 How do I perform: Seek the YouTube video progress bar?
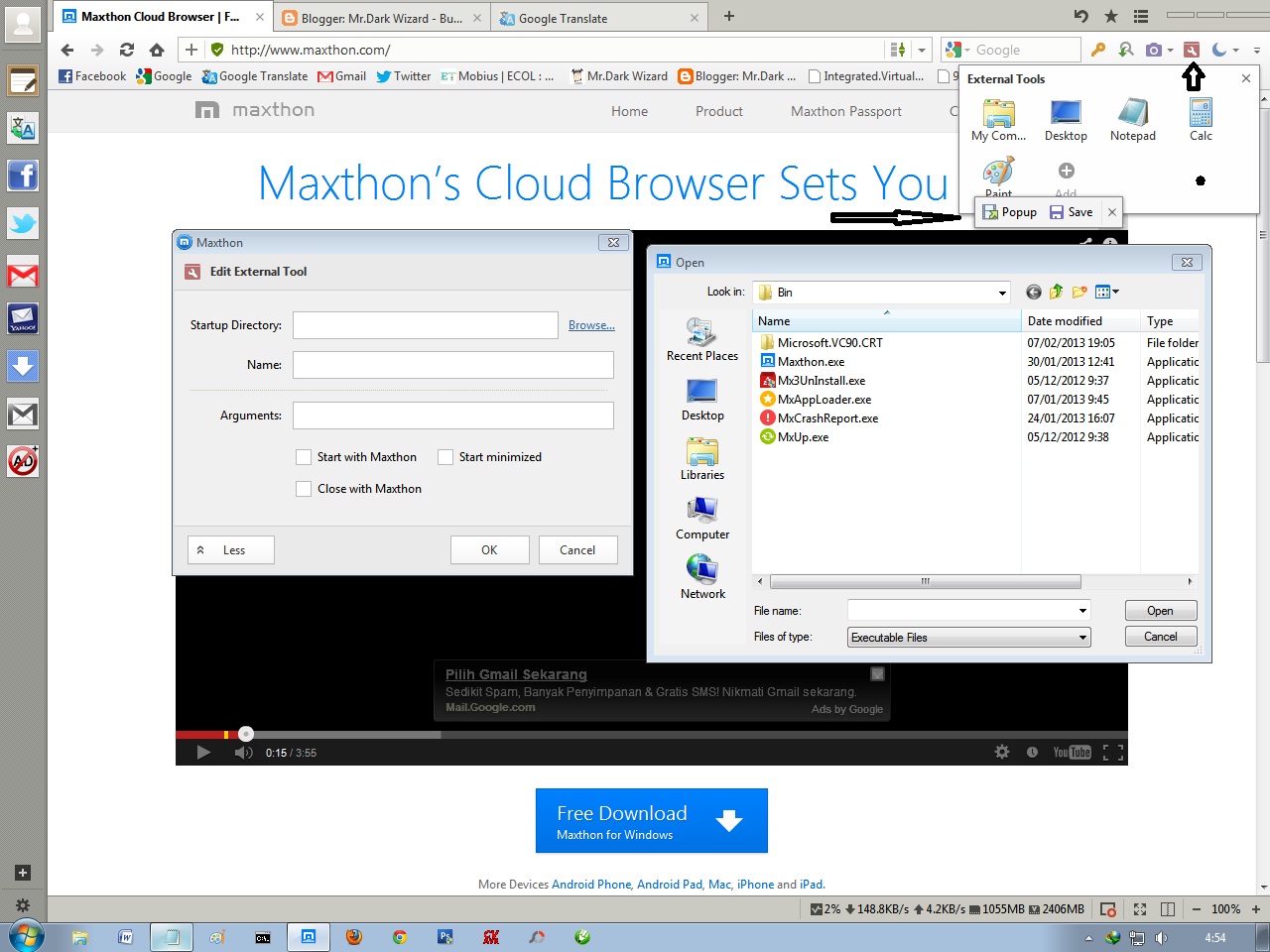(652, 735)
